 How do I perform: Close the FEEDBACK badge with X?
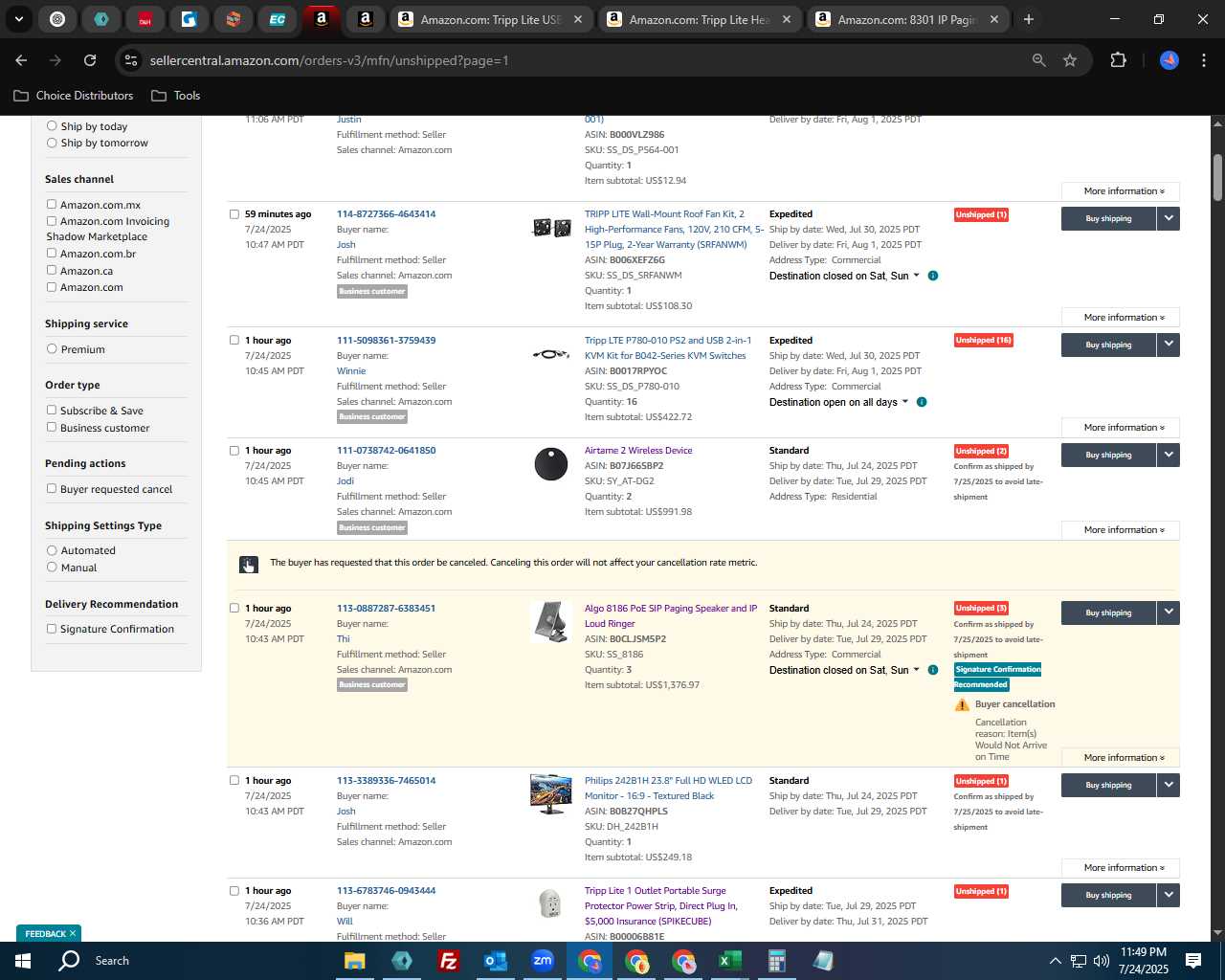point(72,933)
